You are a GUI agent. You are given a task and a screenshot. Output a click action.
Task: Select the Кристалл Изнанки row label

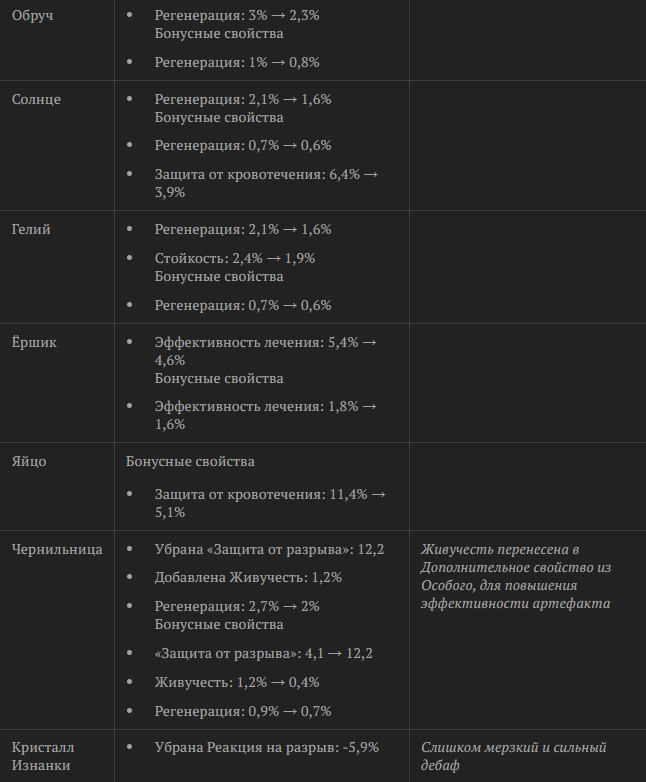tap(43, 756)
